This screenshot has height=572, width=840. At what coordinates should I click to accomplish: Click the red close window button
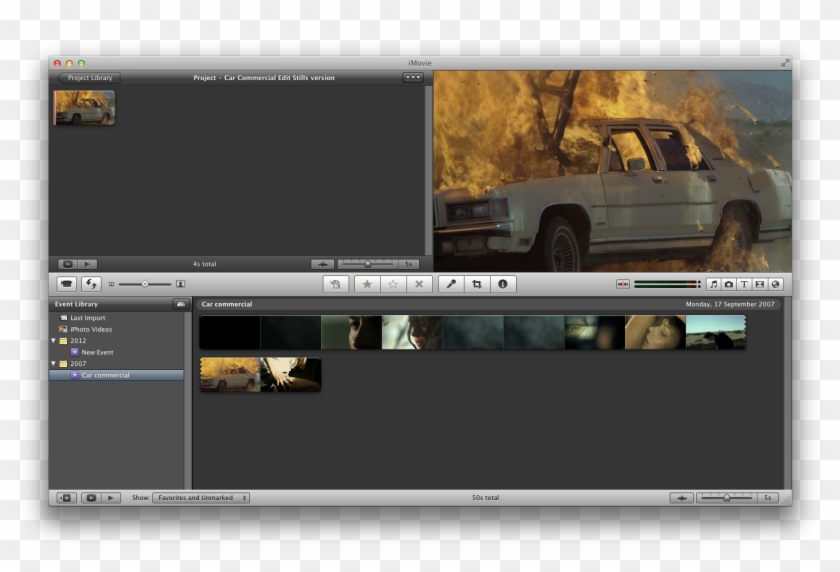click(57, 63)
